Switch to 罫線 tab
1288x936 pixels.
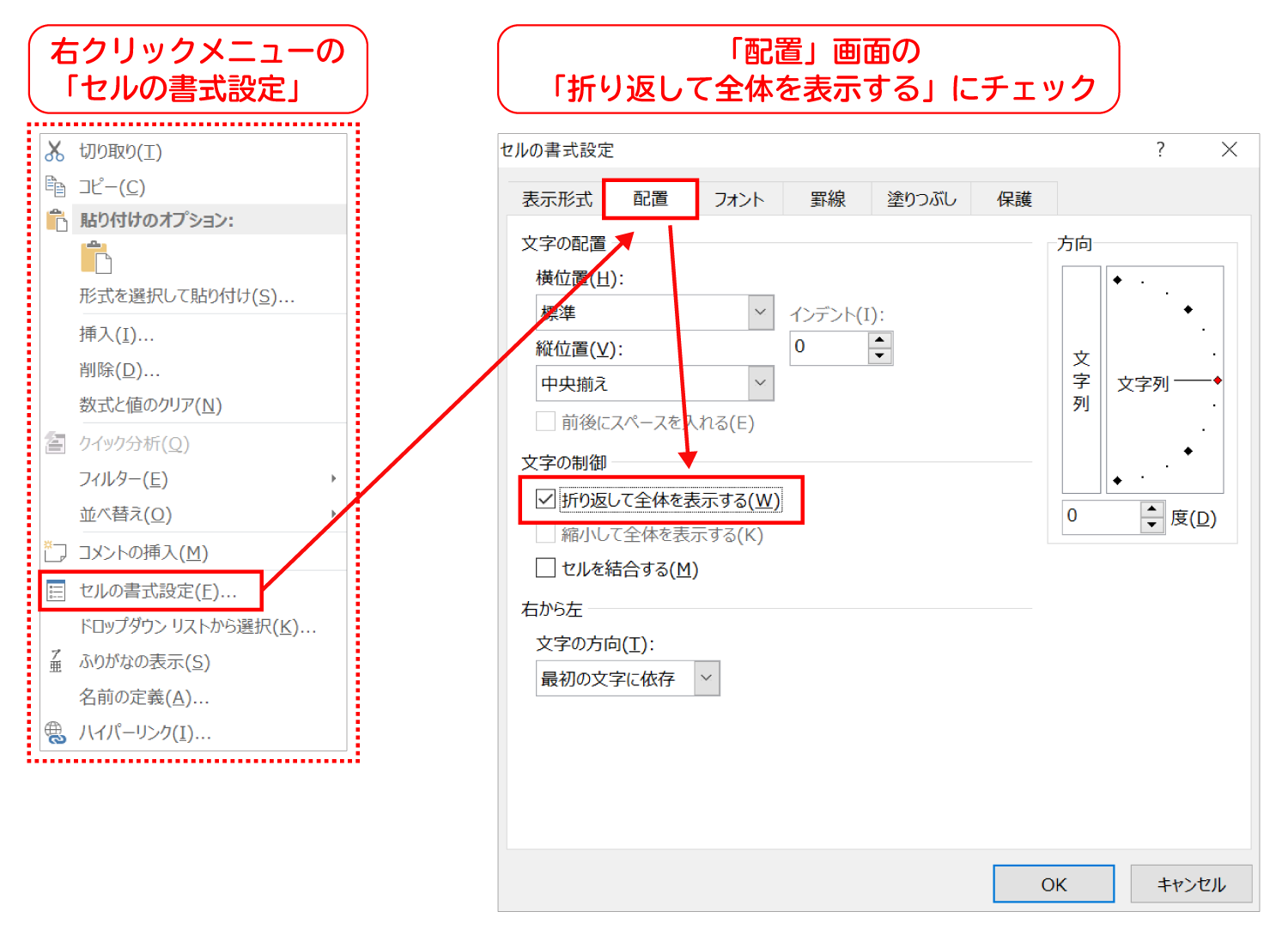point(828,199)
